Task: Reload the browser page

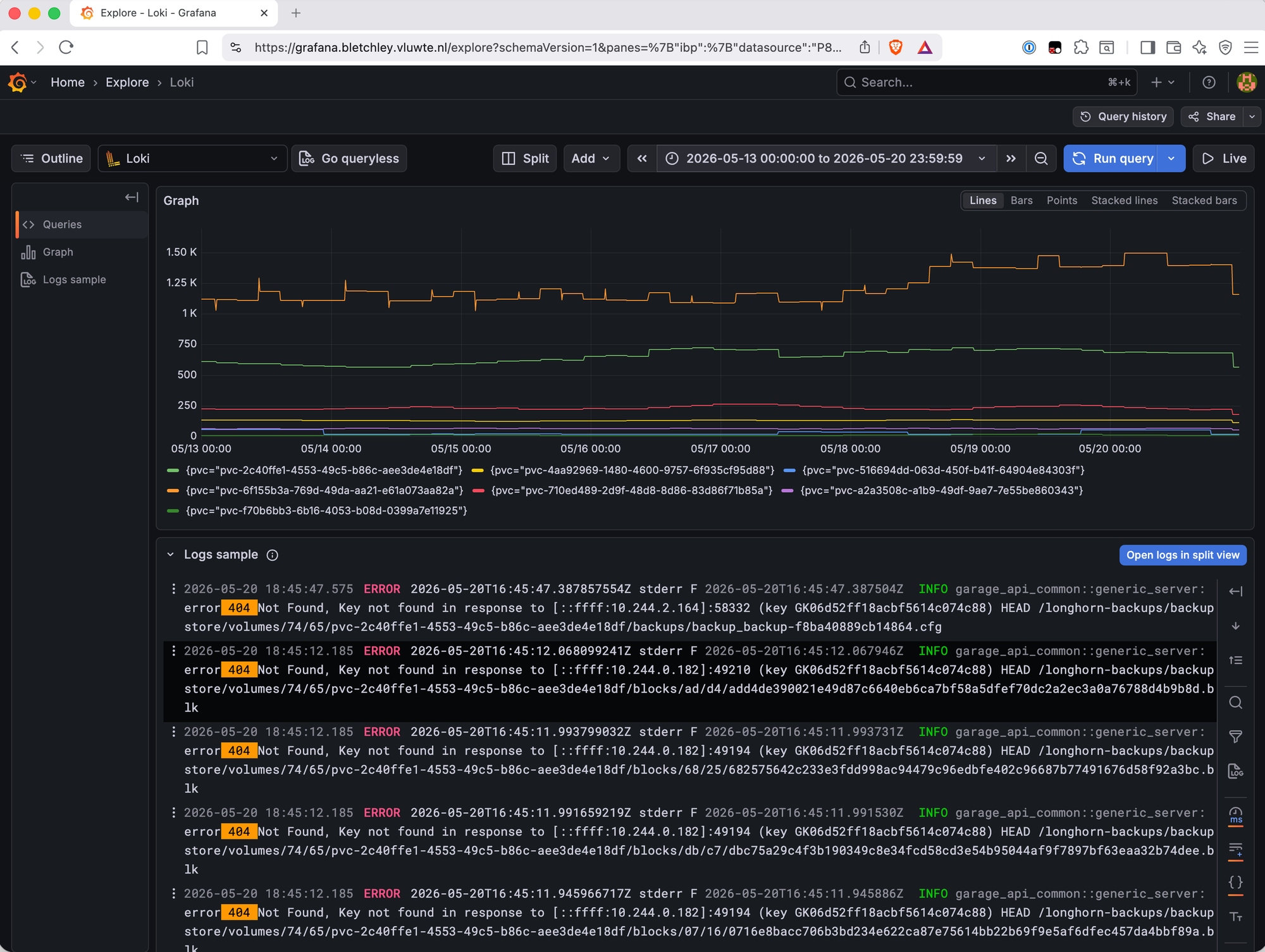Action: [66, 47]
